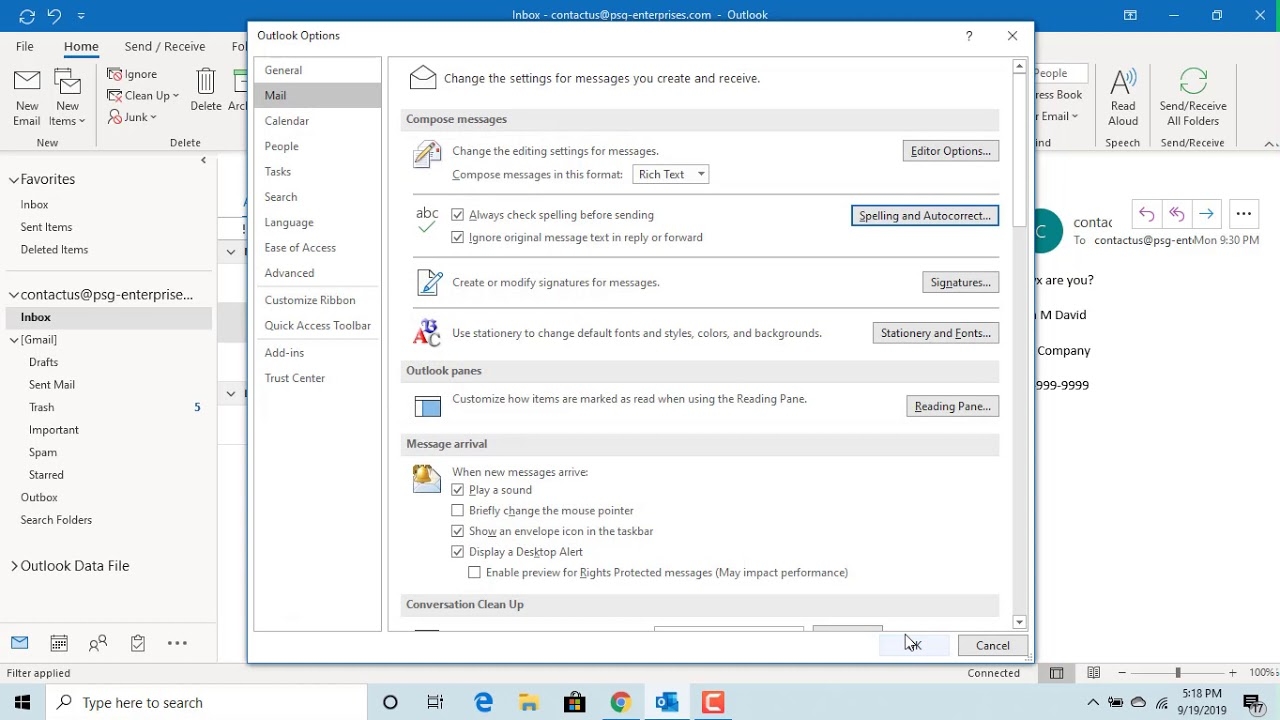Enable Briefly change the mouse pointer
Image resolution: width=1280 pixels, height=720 pixels.
[x=458, y=511]
